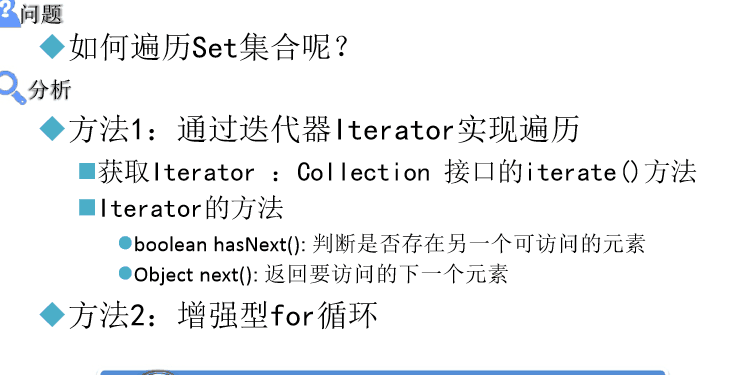Click the blue banner at bottom edge
Screen dimensions: 756x375
pos(382,373)
